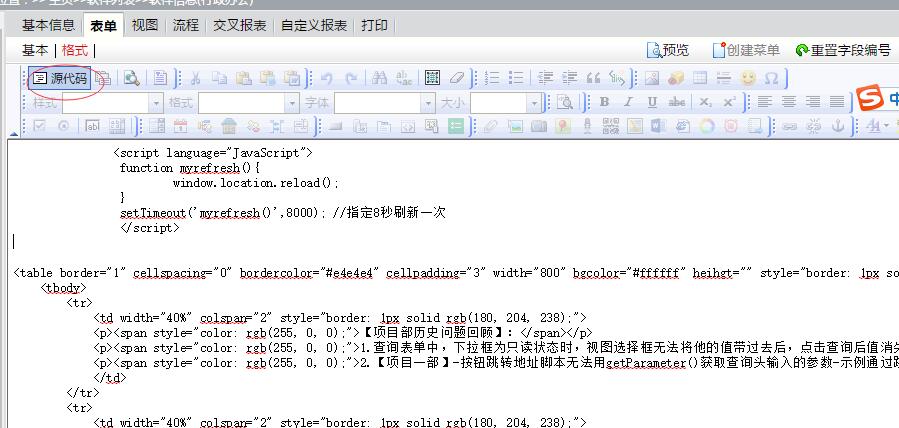This screenshot has height=428, width=899.
Task: Collapse the toolbar using the small triangle
Action: [x=14, y=133]
